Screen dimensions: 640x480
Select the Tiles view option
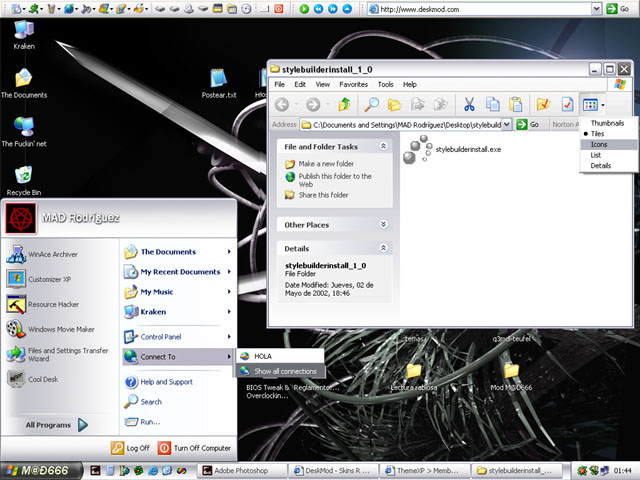(x=597, y=133)
